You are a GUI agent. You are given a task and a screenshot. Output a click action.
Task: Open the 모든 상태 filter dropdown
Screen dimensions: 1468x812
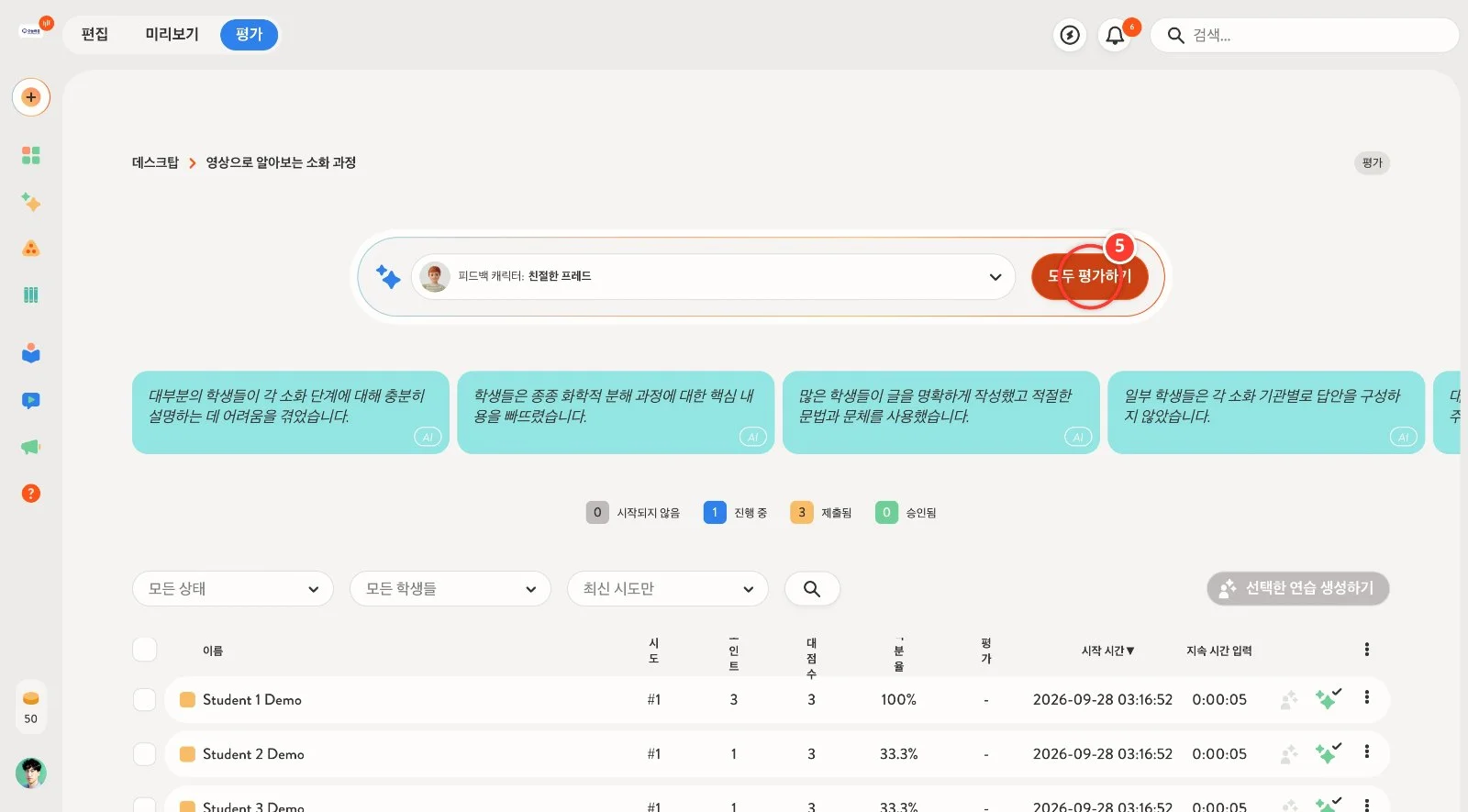pyautogui.click(x=233, y=589)
